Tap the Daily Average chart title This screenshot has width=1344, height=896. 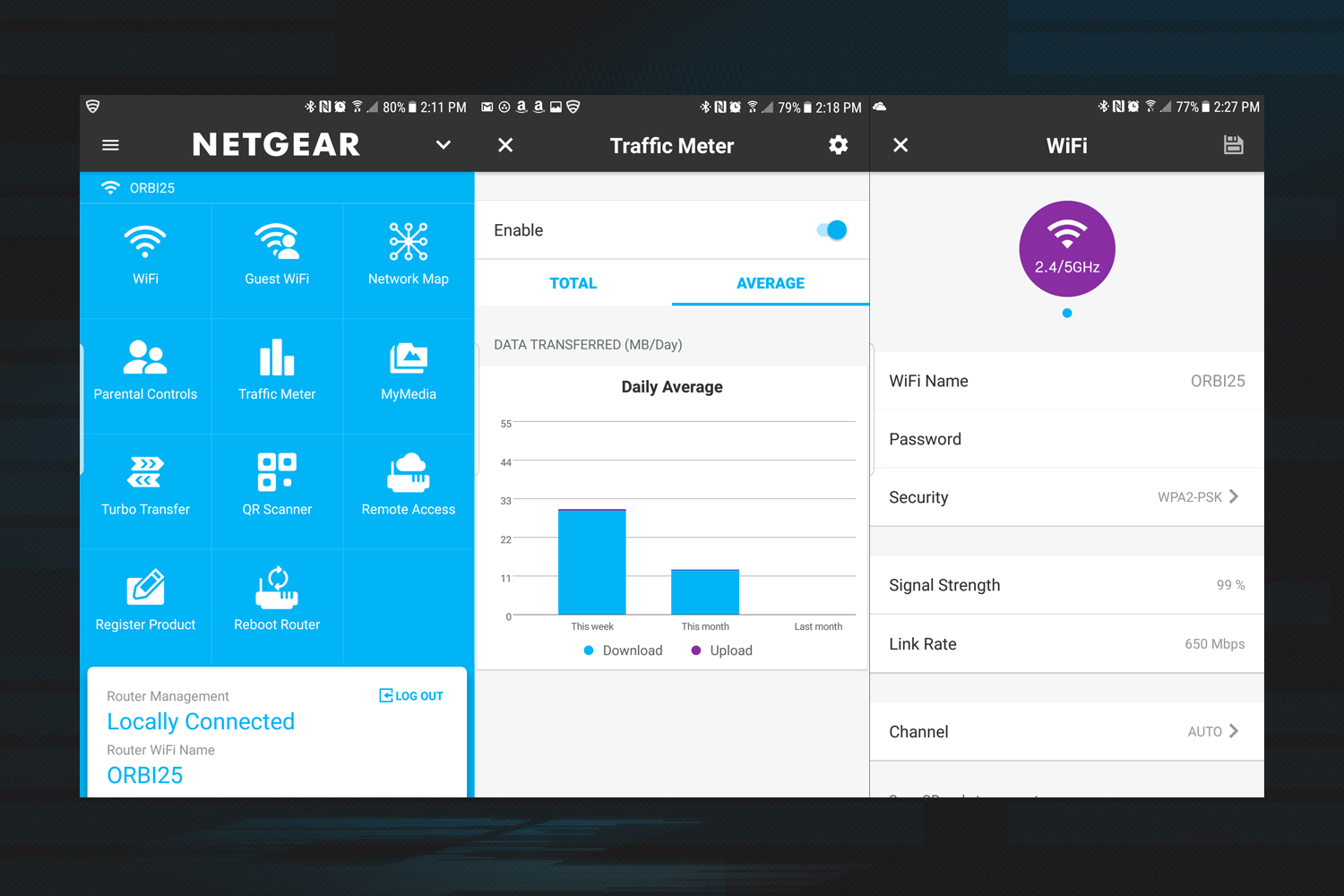tap(672, 387)
